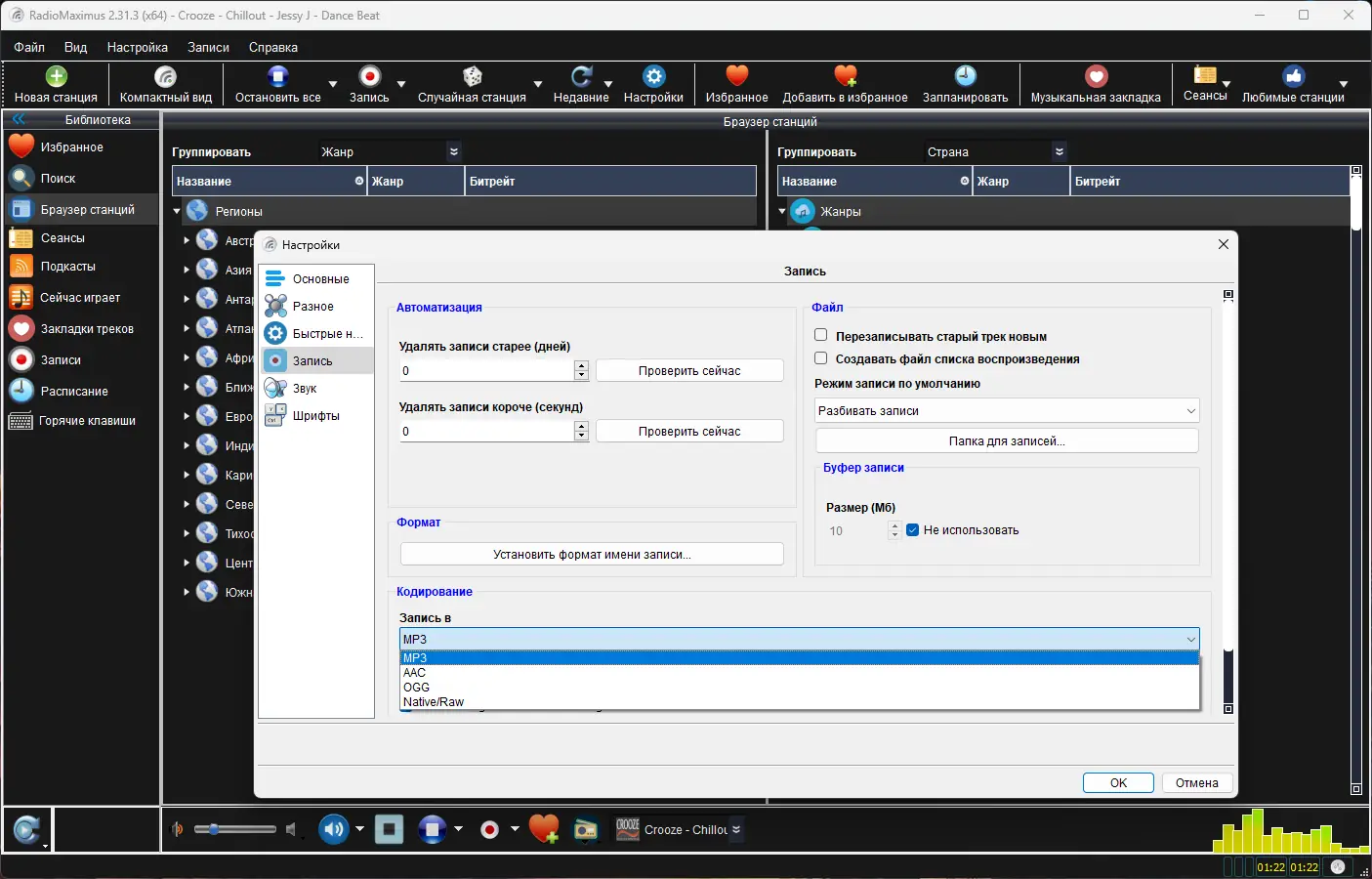The image size is (1372, 879).
Task: Click the refresh icon at bottom-left corner
Action: pyautogui.click(x=26, y=830)
